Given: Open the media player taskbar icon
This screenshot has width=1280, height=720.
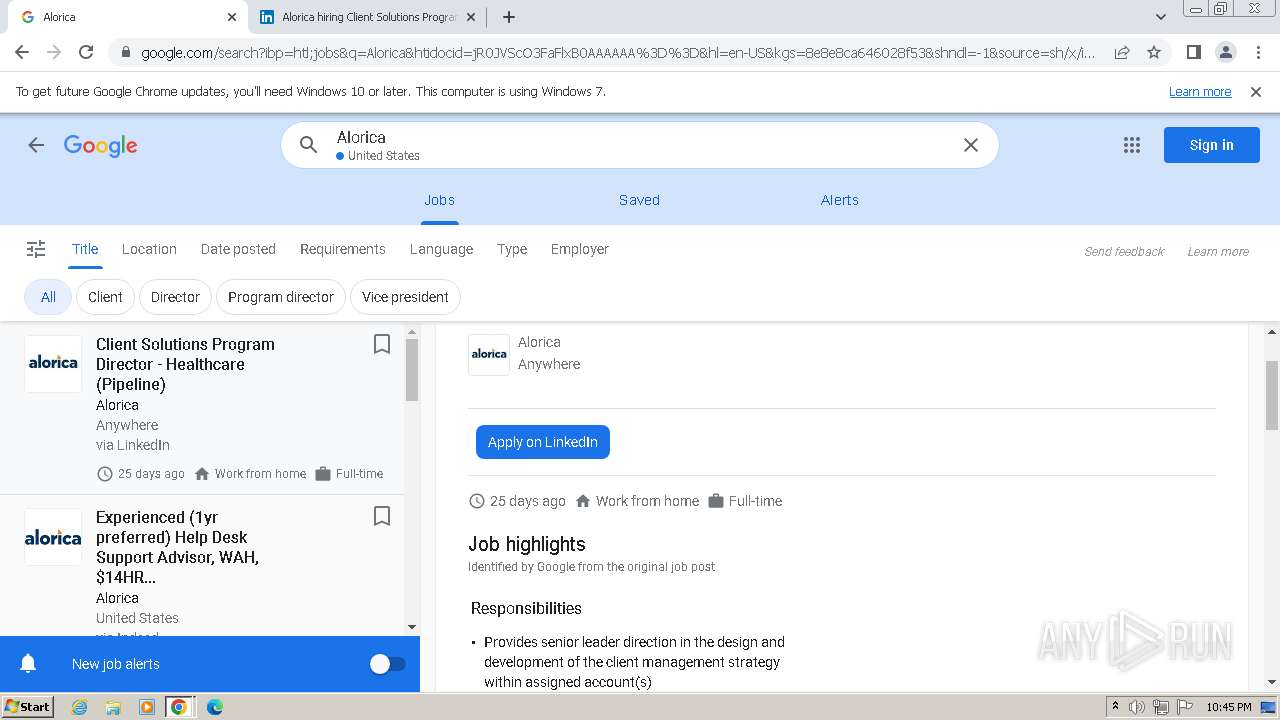Looking at the screenshot, I should coord(147,707).
